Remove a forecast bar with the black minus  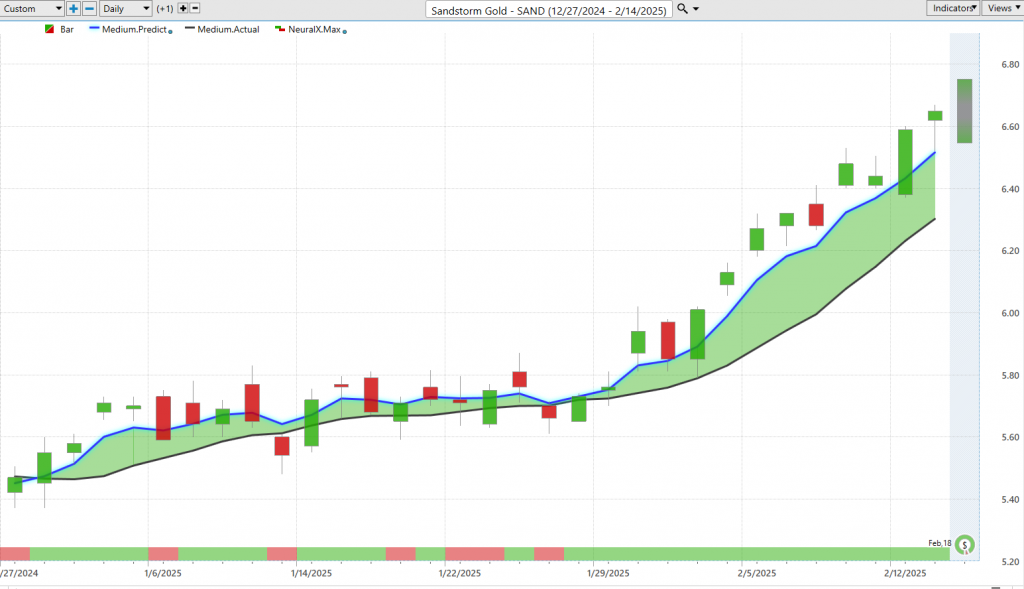195,8
